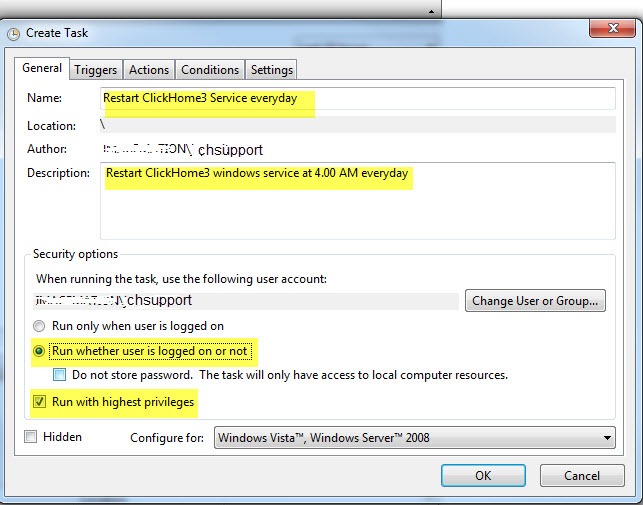Switch to the General tab
Image resolution: width=643 pixels, height=505 pixels.
(41, 69)
